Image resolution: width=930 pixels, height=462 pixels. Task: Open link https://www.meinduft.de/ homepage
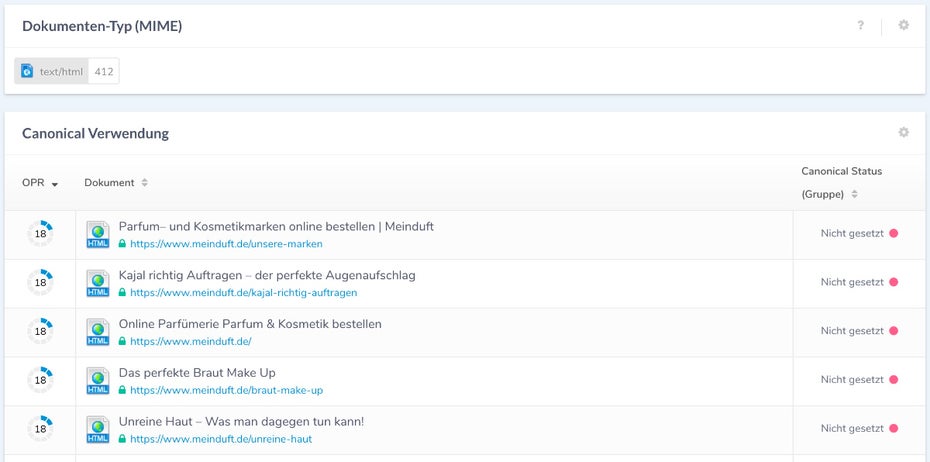191,341
